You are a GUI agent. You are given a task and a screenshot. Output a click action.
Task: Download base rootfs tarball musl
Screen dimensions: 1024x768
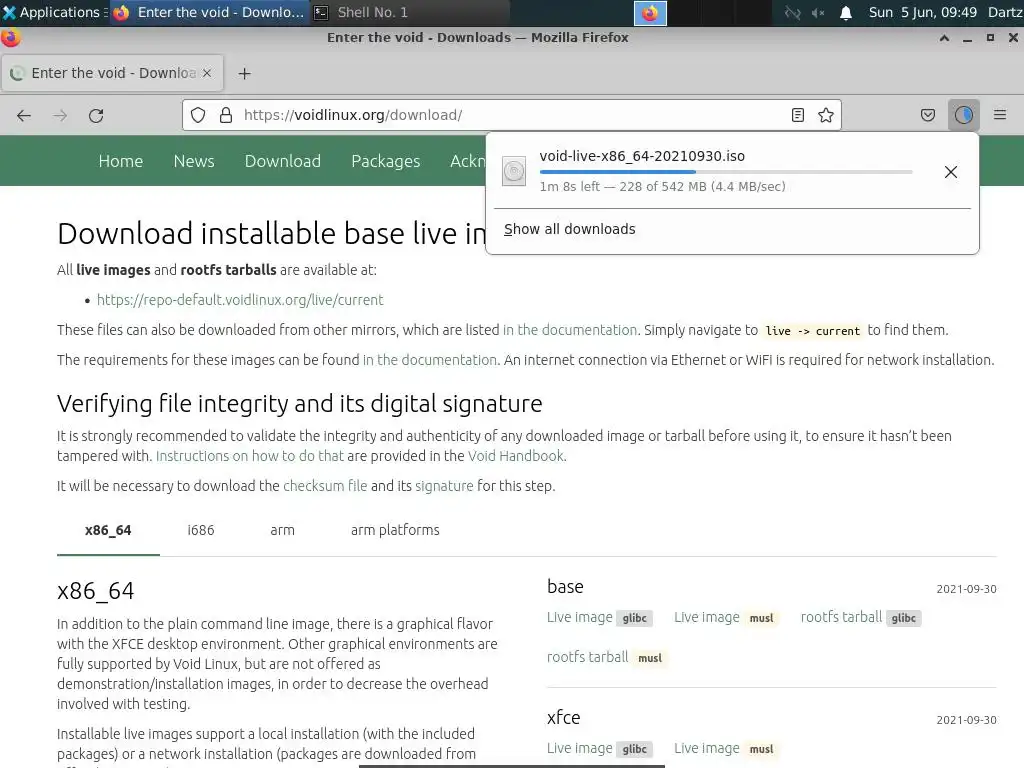(606, 658)
